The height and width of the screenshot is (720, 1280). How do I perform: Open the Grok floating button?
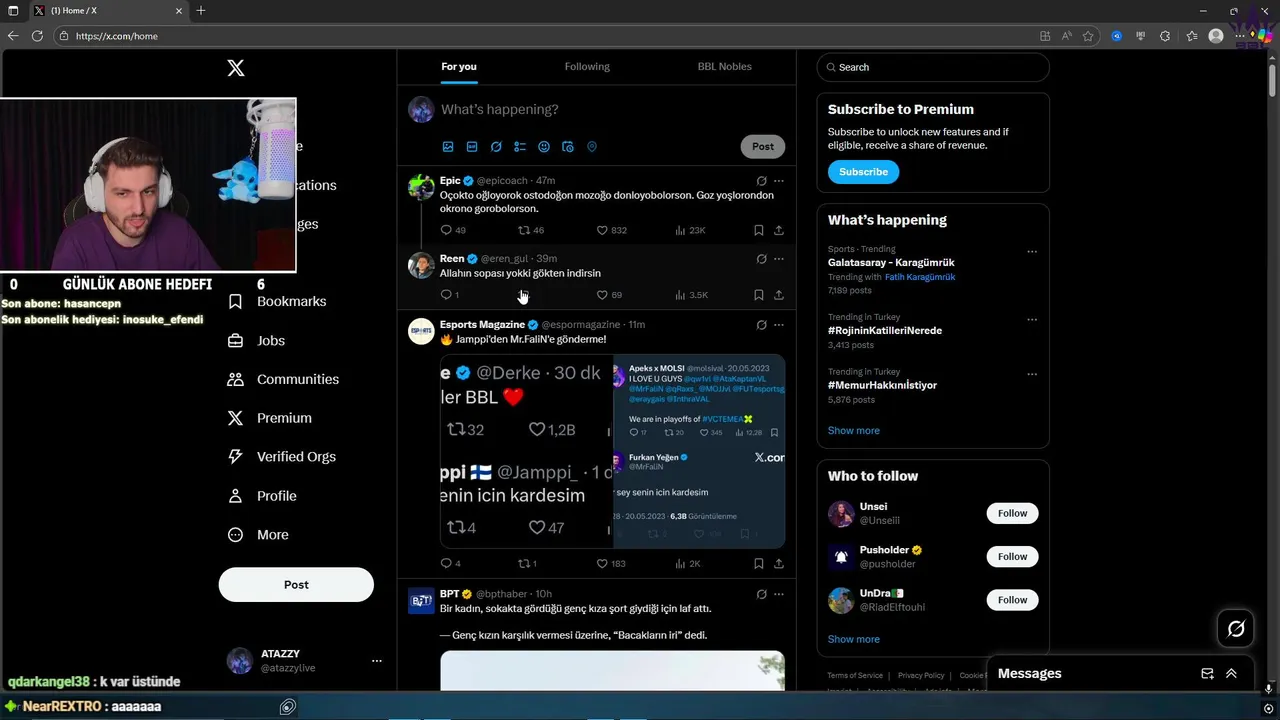coord(1236,629)
